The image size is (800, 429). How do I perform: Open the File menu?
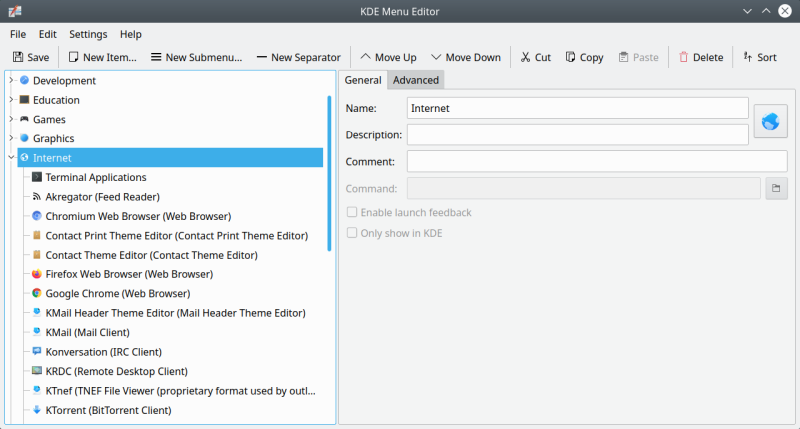point(18,34)
